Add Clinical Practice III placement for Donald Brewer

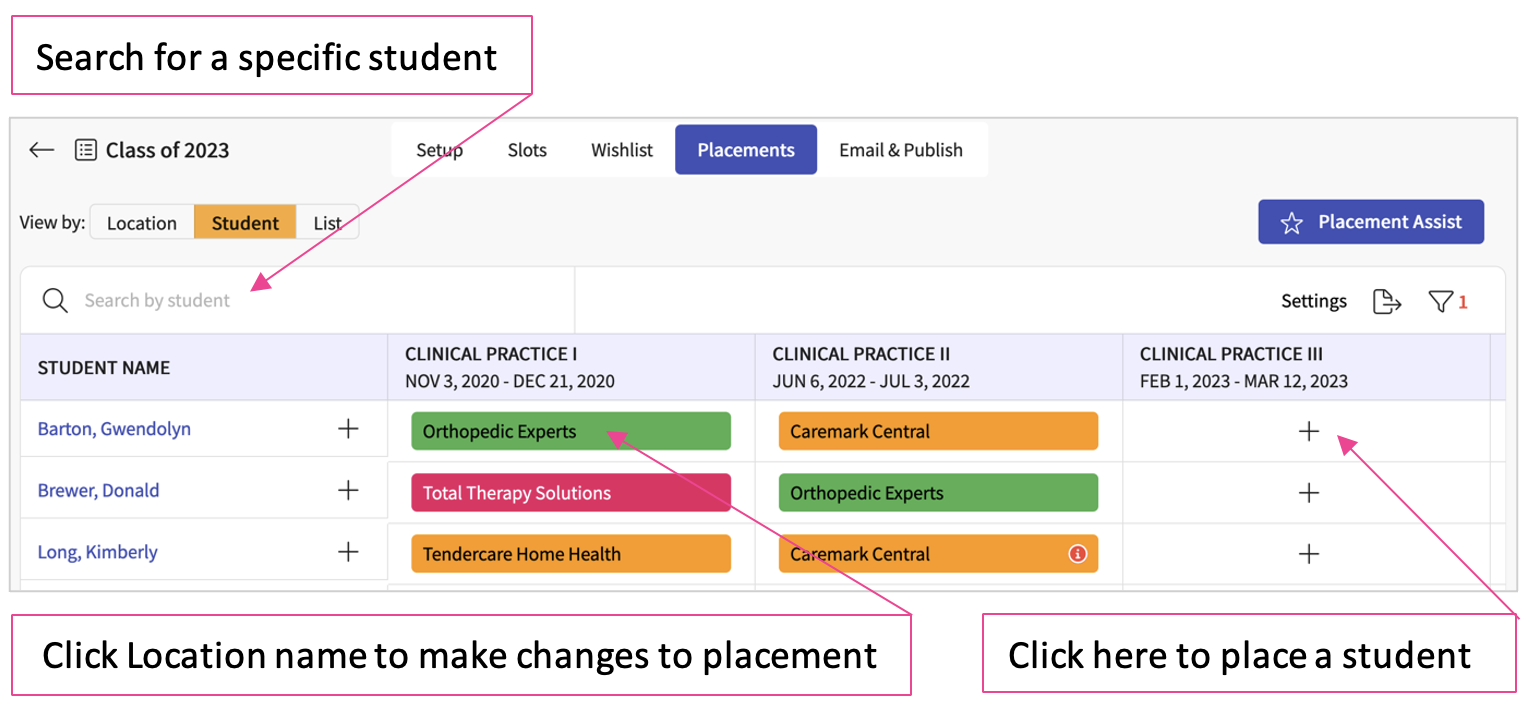(1308, 493)
